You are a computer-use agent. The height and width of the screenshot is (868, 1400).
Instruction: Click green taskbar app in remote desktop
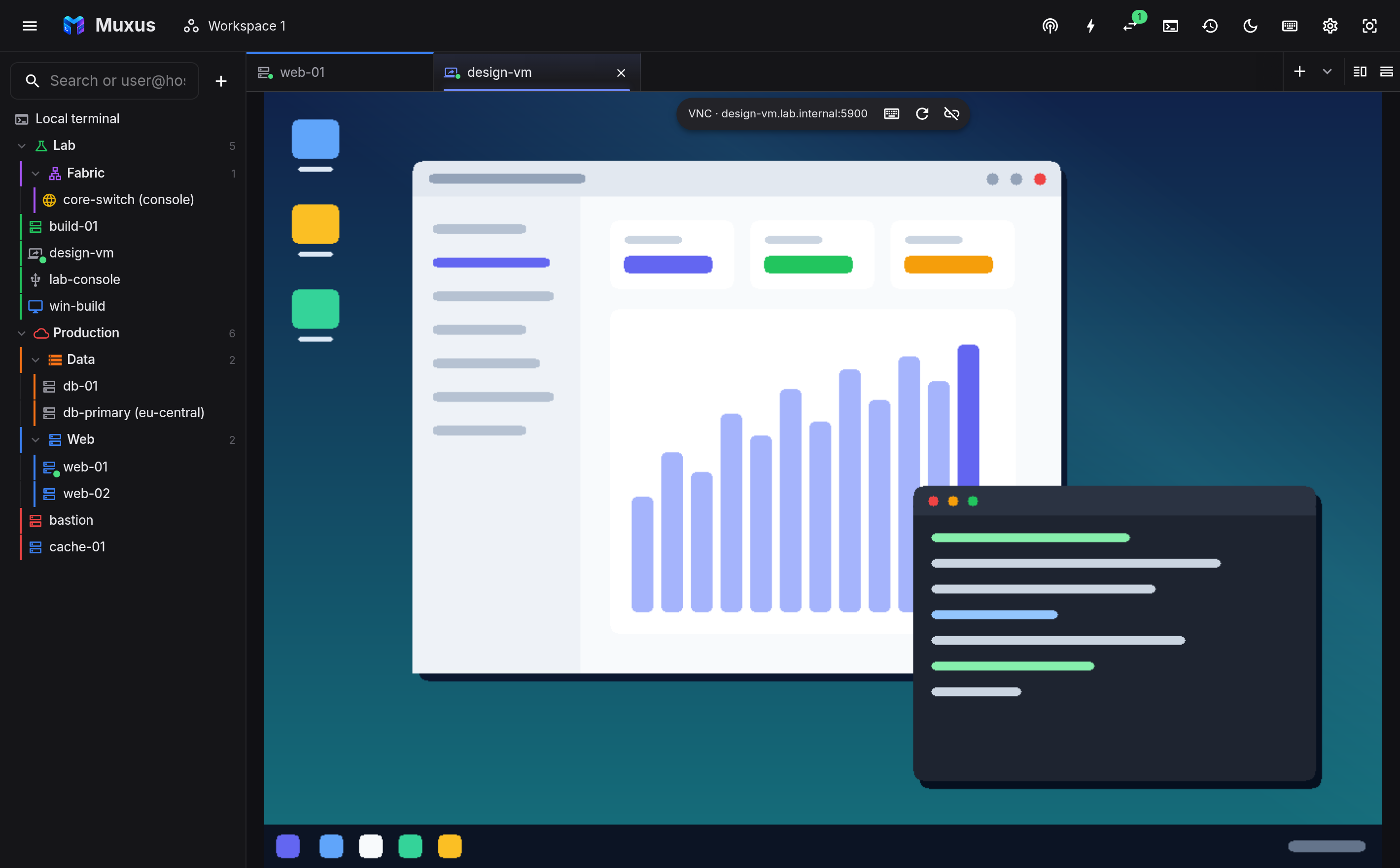click(x=410, y=846)
